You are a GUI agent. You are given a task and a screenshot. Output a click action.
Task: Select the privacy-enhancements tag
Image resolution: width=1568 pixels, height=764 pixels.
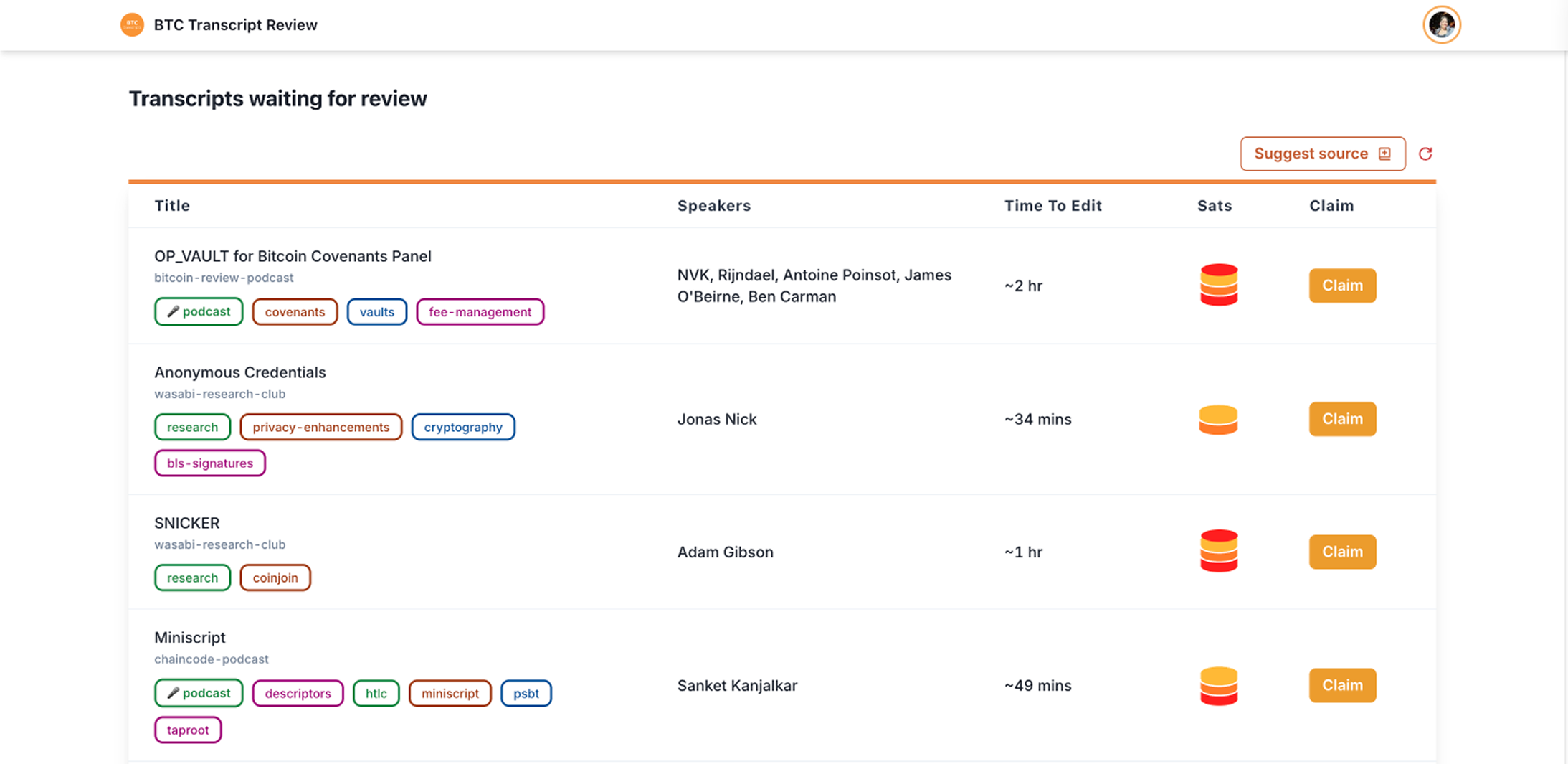point(320,427)
